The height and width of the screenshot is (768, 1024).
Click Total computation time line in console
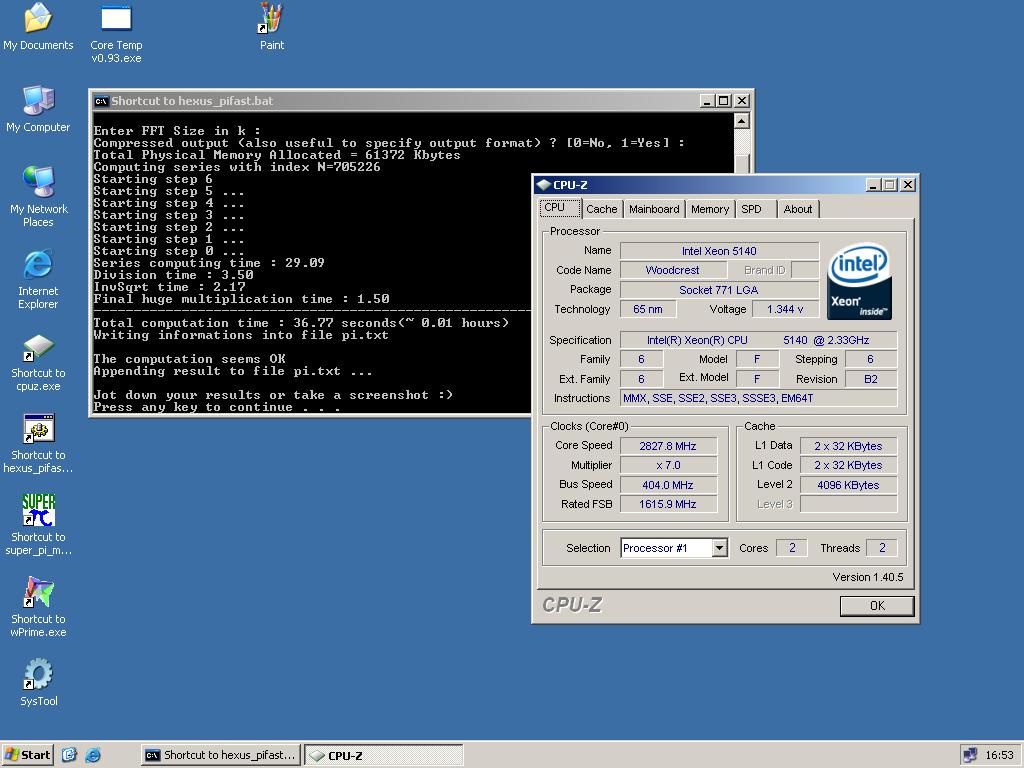pos(301,323)
